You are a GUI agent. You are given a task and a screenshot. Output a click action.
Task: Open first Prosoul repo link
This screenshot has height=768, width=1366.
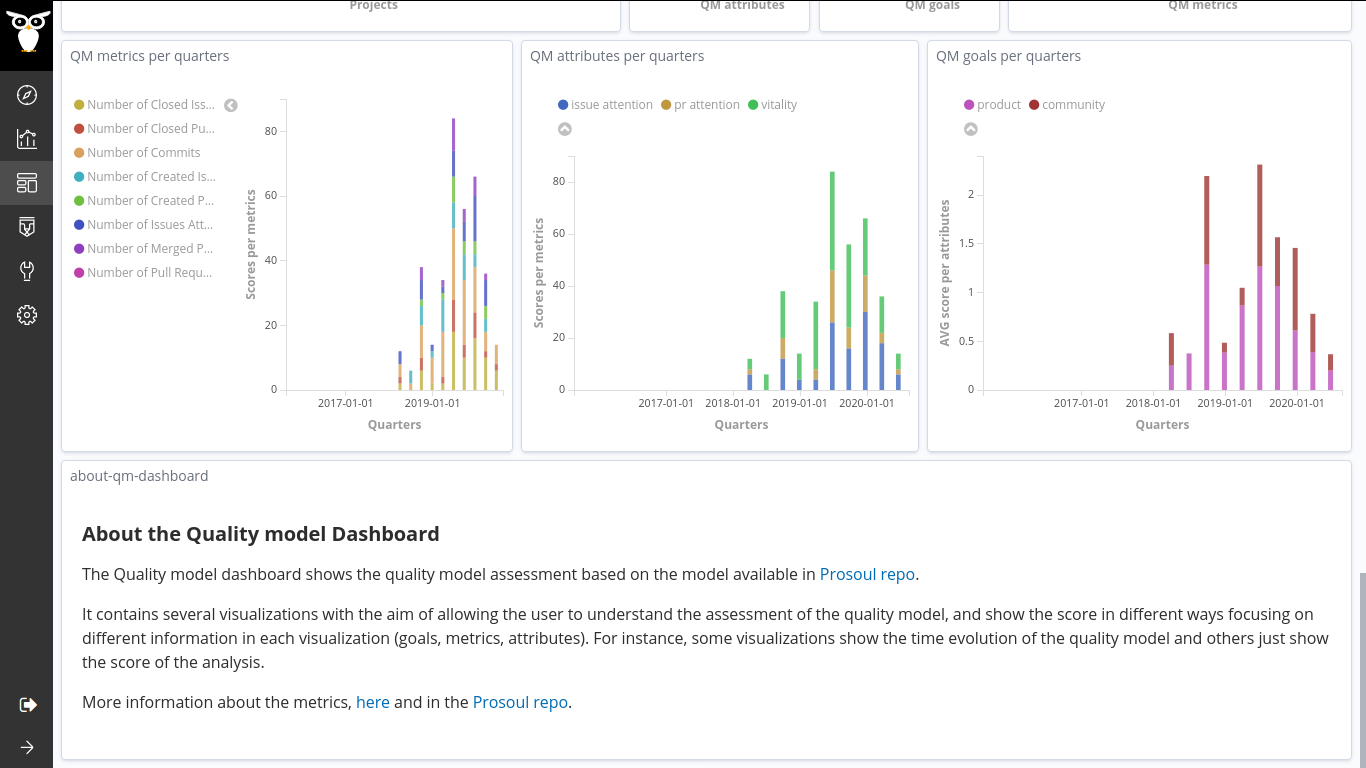[867, 574]
